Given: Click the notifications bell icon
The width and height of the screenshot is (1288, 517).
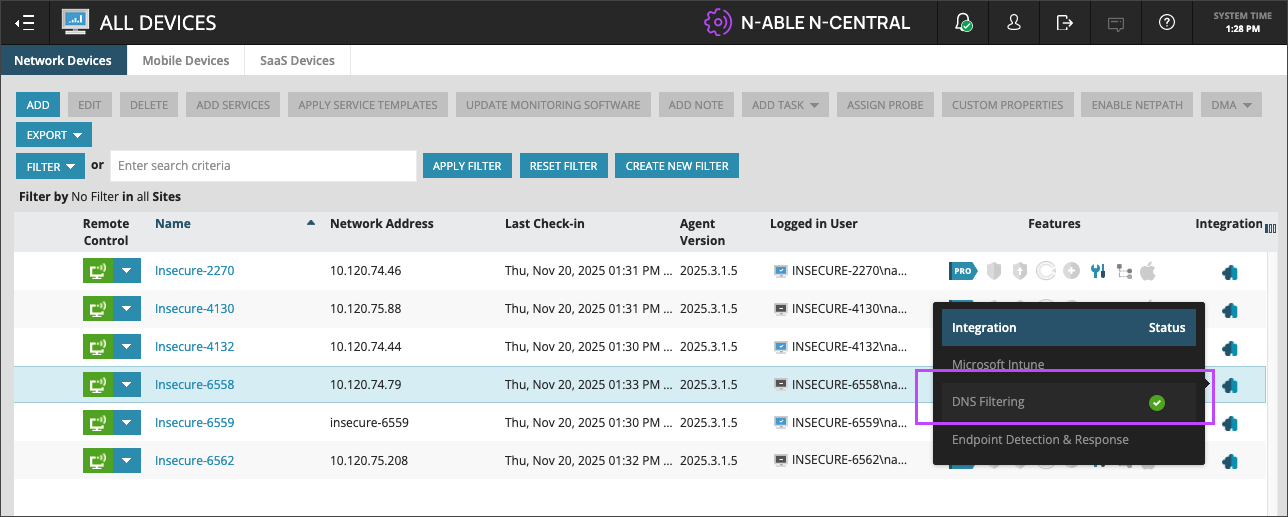Looking at the screenshot, I should [x=964, y=22].
